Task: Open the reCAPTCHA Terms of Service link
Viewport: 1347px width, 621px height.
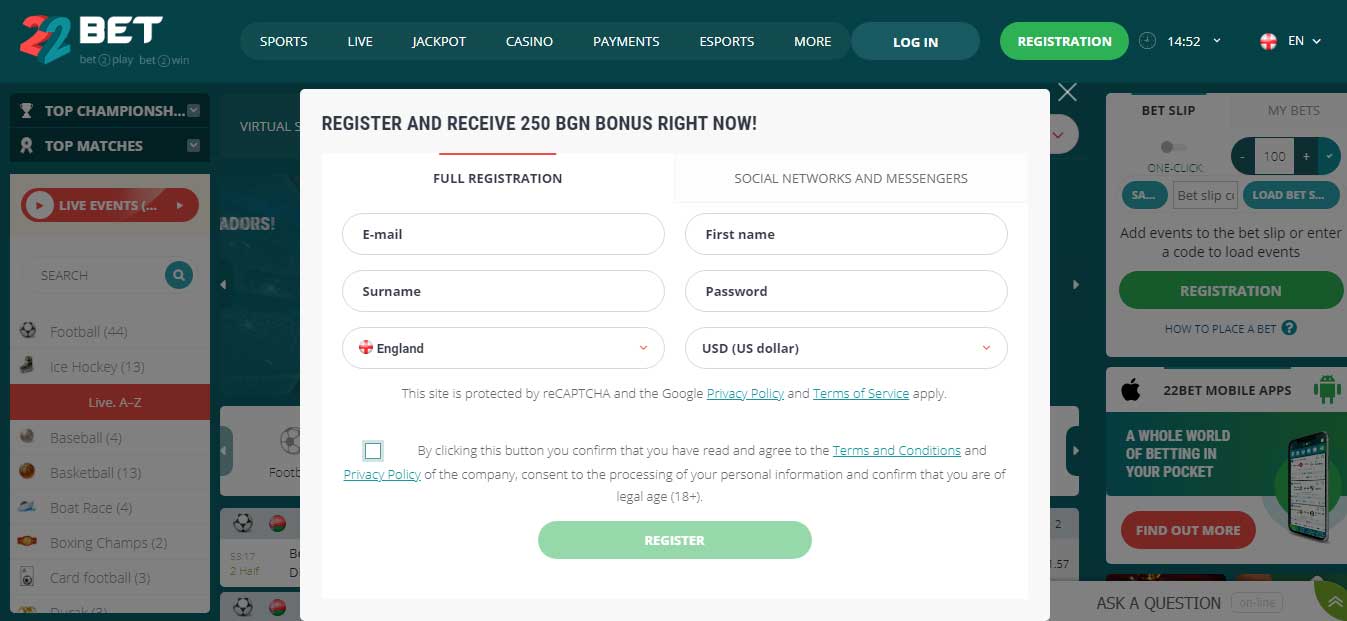Action: 861,394
